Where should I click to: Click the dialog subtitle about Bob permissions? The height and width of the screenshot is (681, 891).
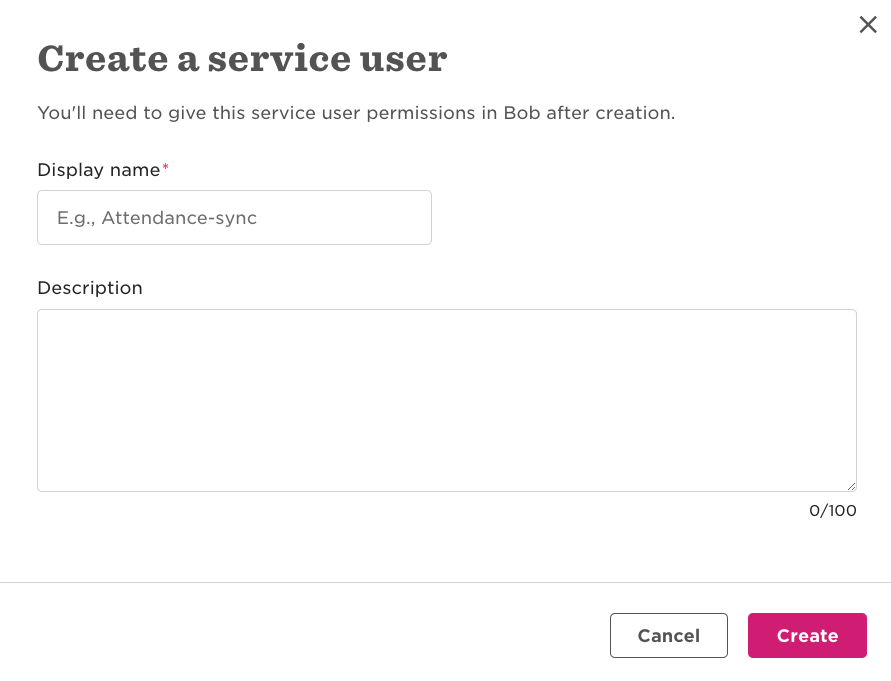(x=357, y=113)
